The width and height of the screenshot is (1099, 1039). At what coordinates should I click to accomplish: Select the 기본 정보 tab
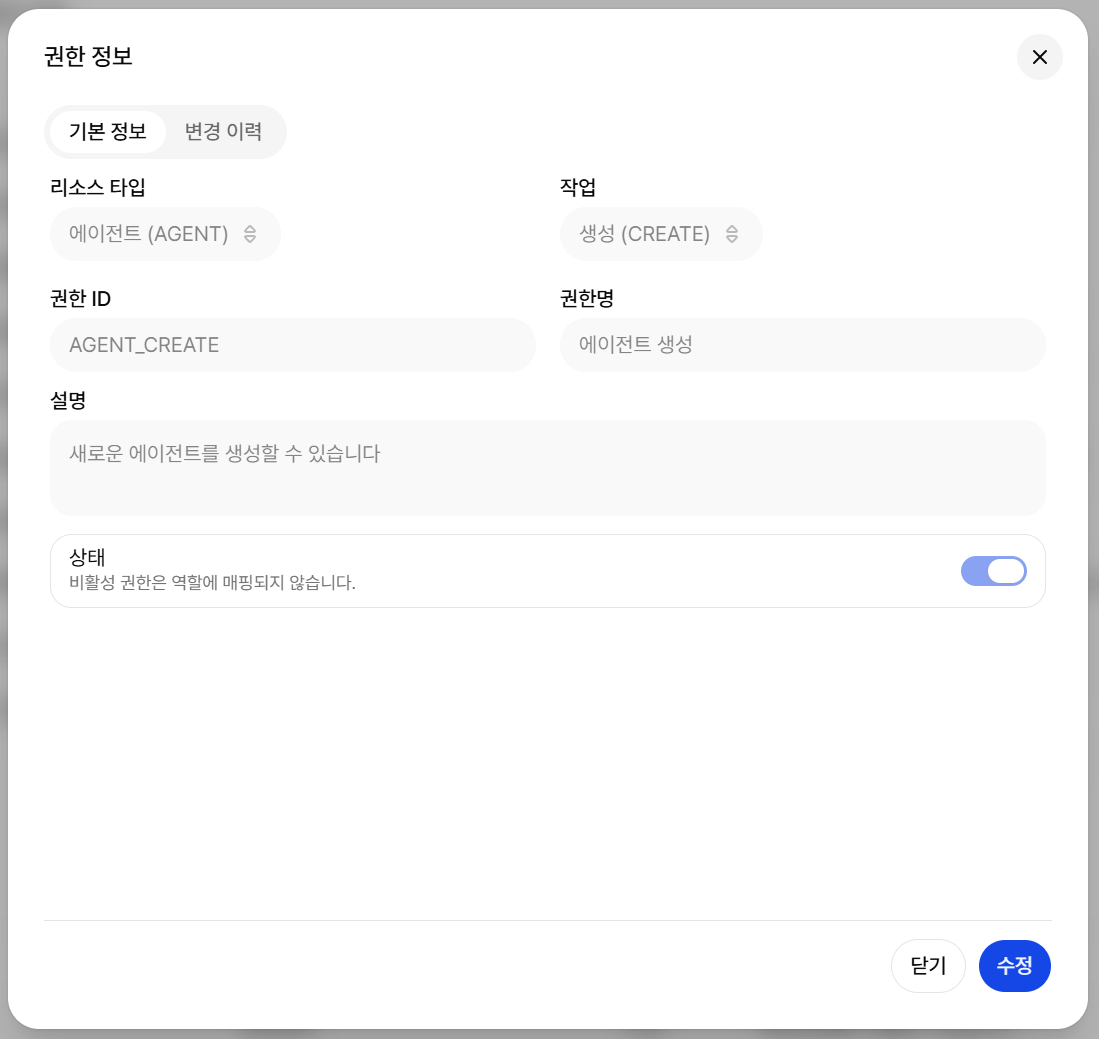(108, 131)
